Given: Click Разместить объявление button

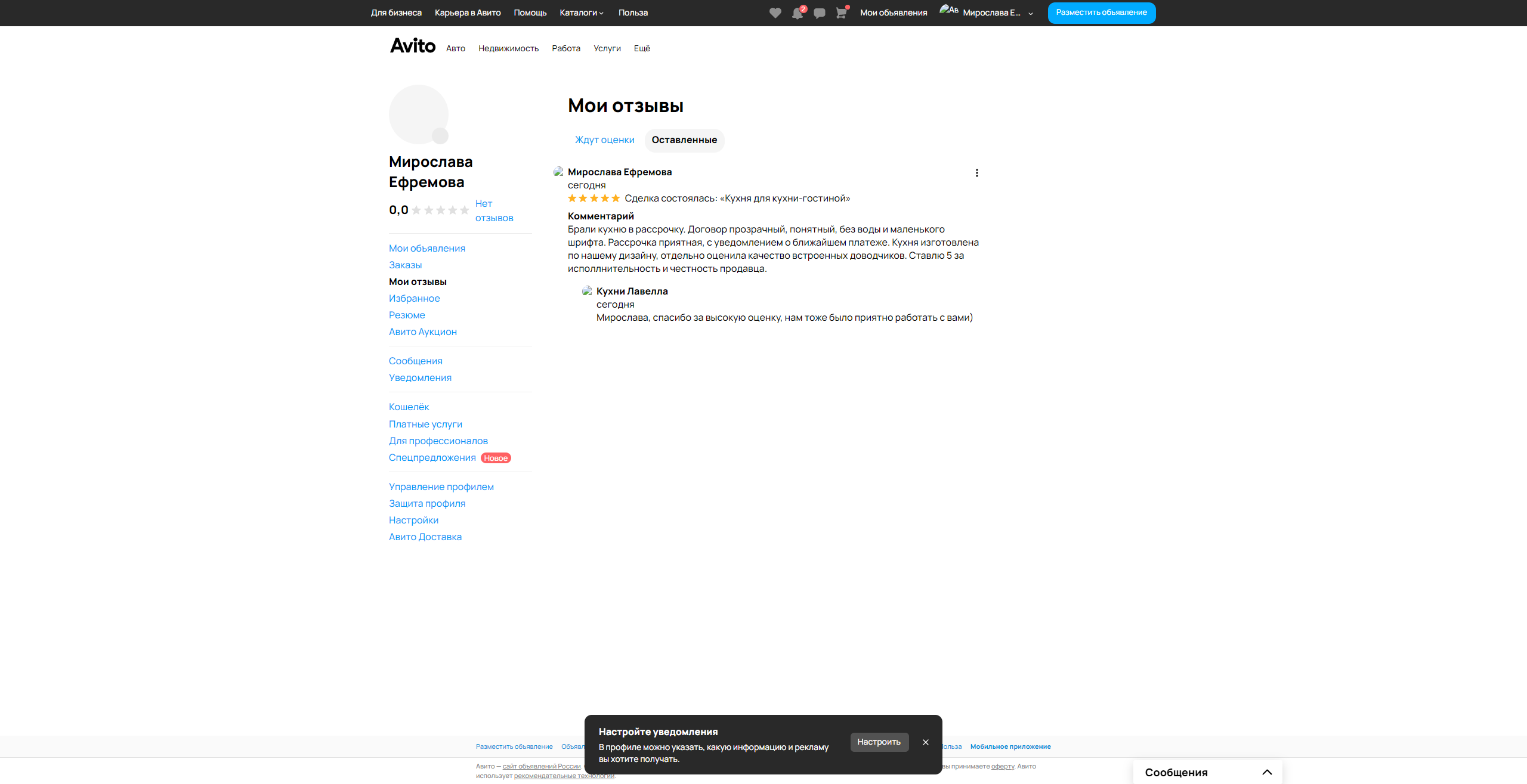Looking at the screenshot, I should tap(1101, 13).
